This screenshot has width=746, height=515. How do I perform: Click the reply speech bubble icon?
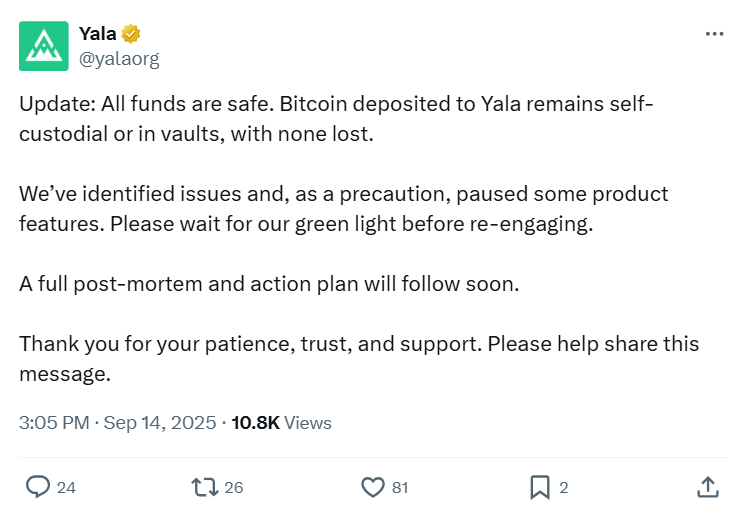(38, 487)
